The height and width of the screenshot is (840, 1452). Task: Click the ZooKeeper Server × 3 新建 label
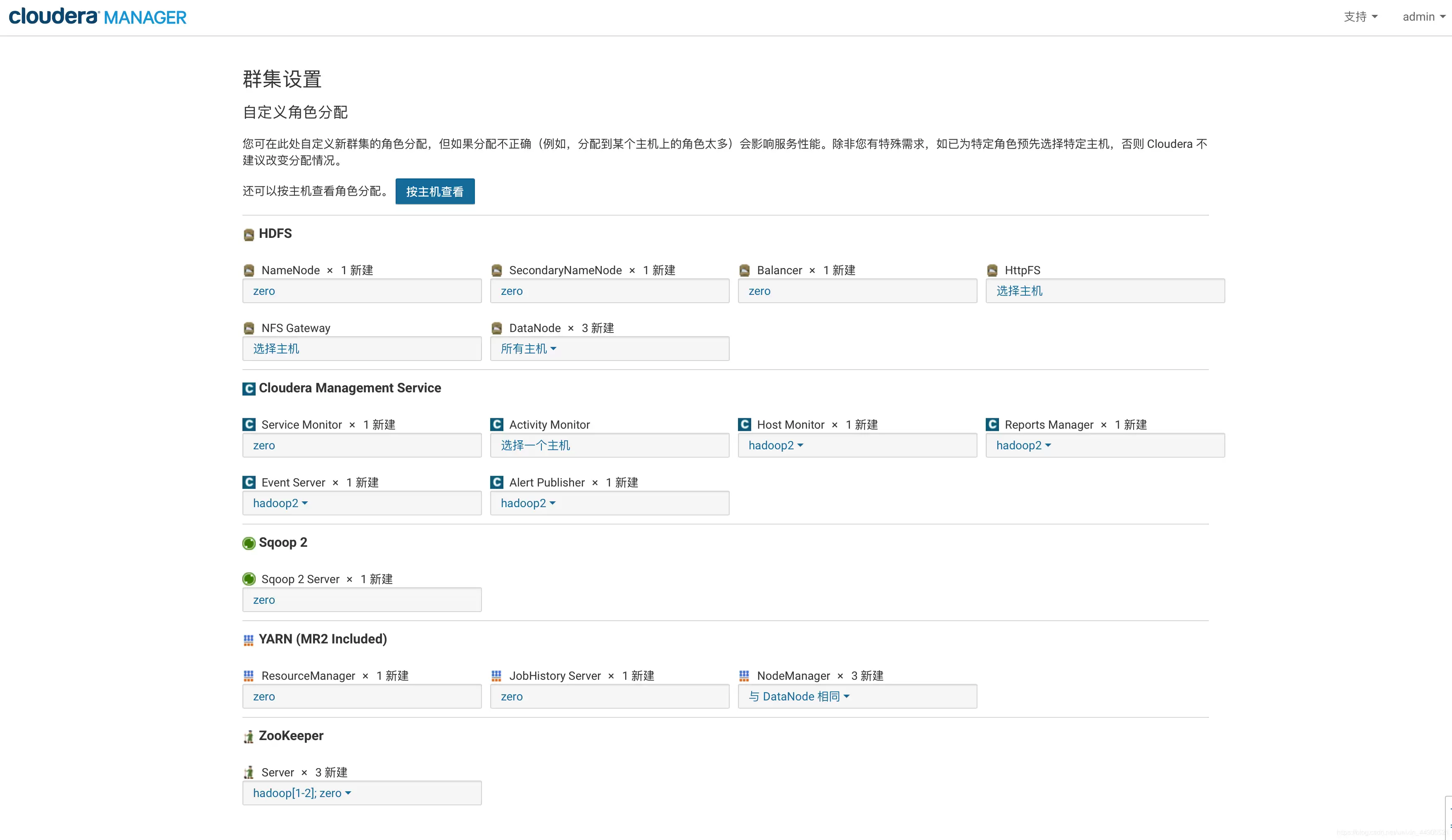[304, 773]
